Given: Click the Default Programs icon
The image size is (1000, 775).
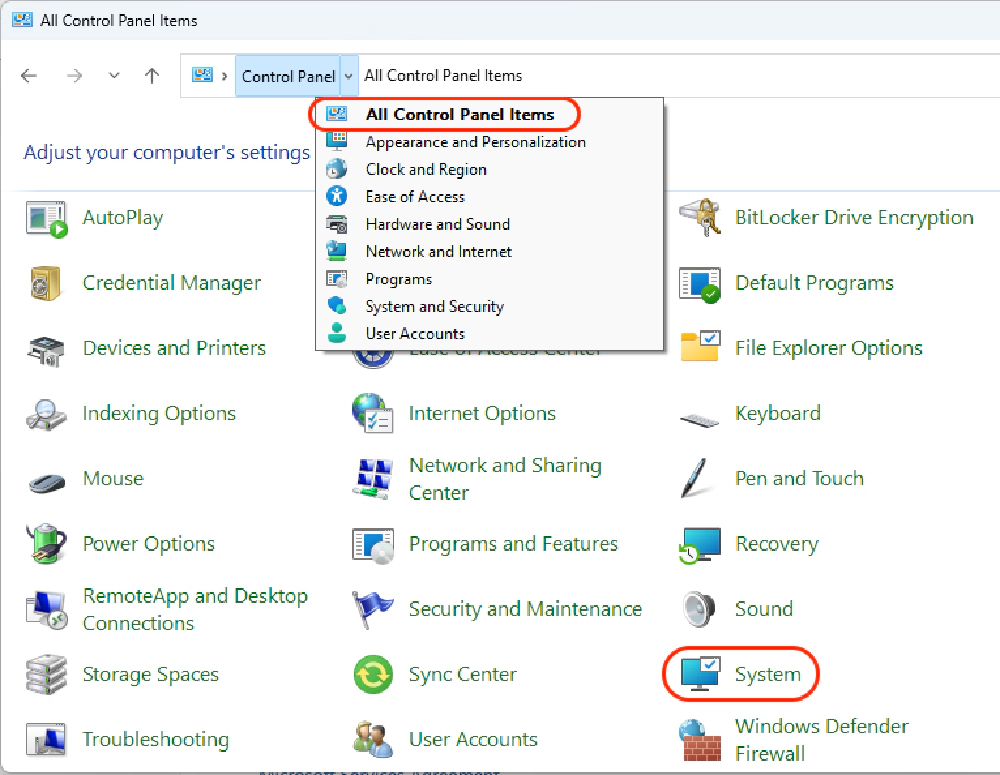Looking at the screenshot, I should point(700,284).
